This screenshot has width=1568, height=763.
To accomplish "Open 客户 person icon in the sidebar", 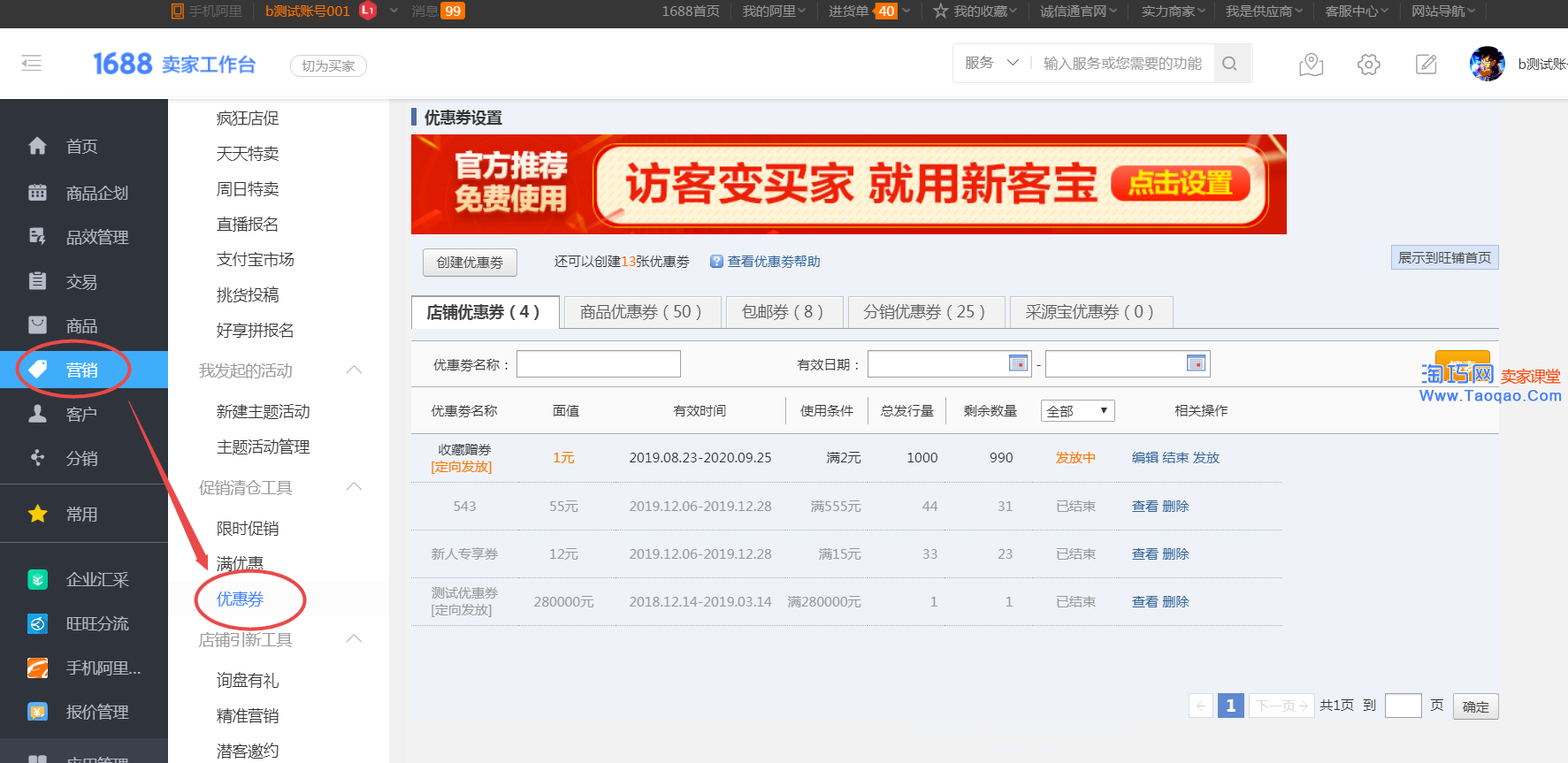I will click(x=37, y=414).
